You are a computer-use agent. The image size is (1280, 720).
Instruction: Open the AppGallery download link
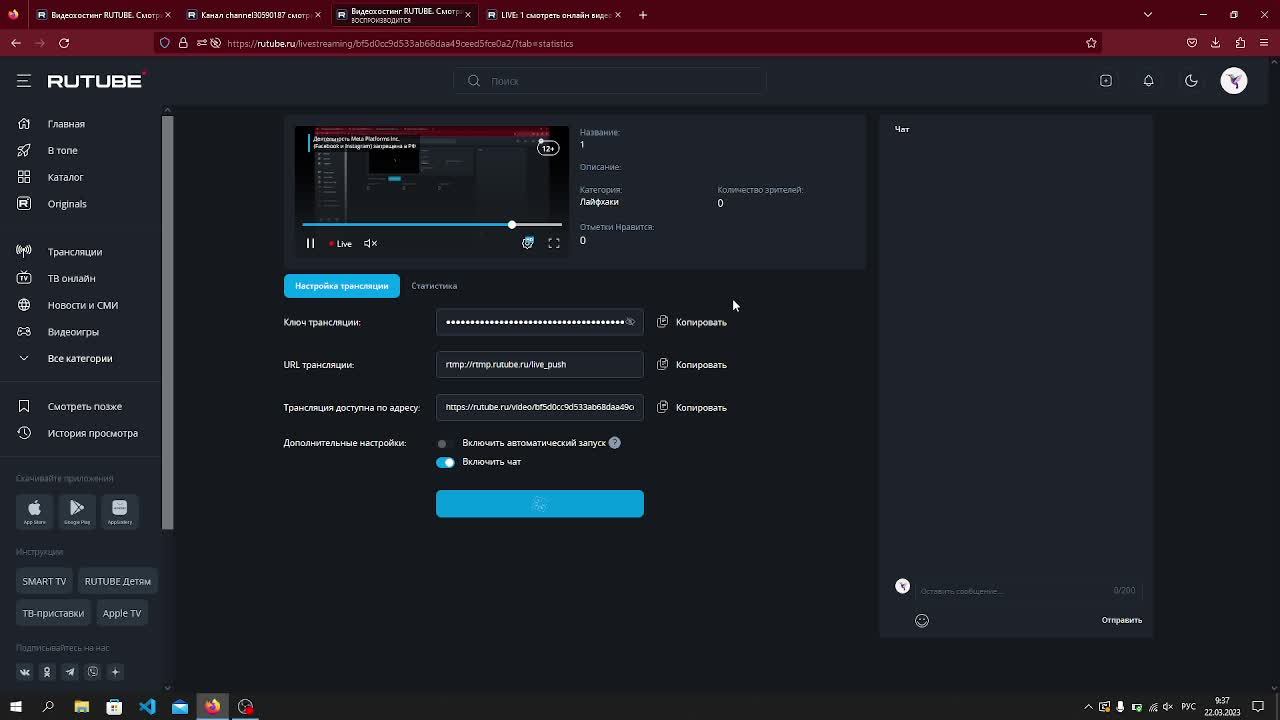tap(120, 511)
